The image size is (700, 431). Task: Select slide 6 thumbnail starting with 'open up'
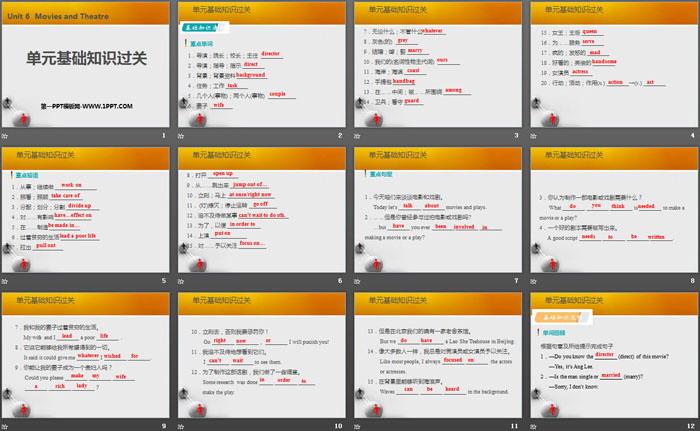point(261,211)
